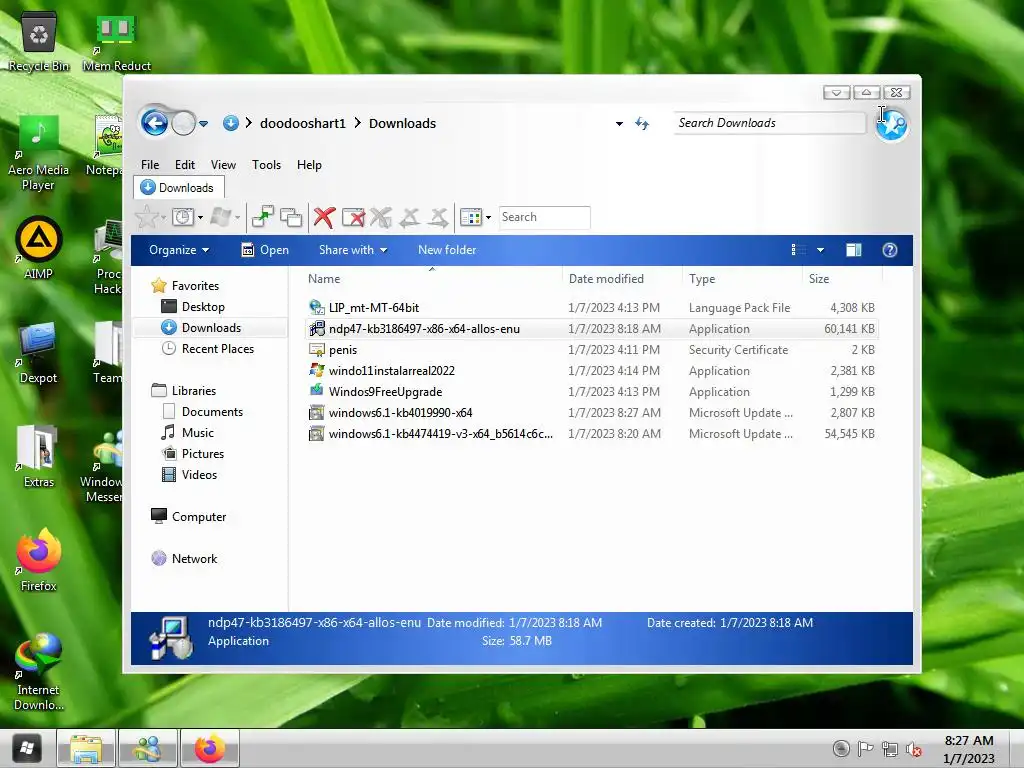Open Windows Explorer from the taskbar
Image resolution: width=1024 pixels, height=768 pixels.
(86, 748)
